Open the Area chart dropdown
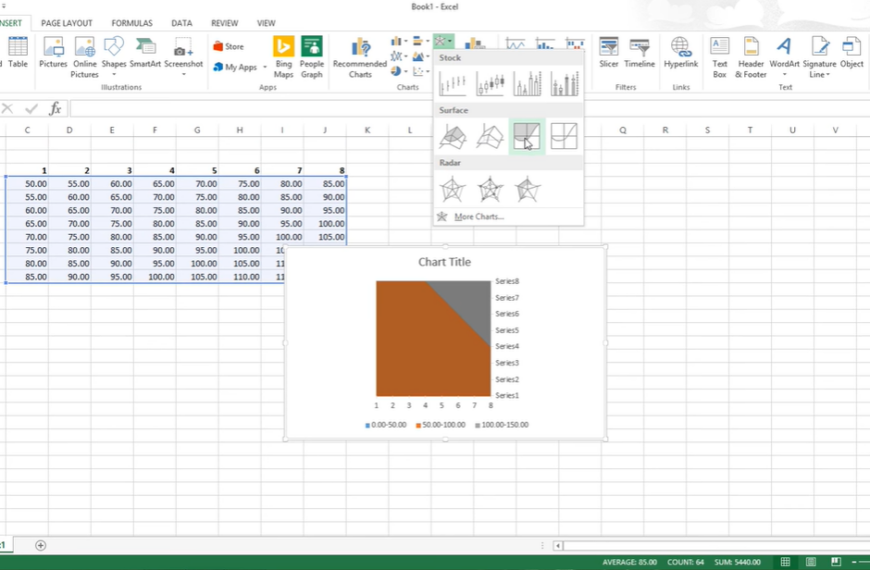 (x=421, y=56)
